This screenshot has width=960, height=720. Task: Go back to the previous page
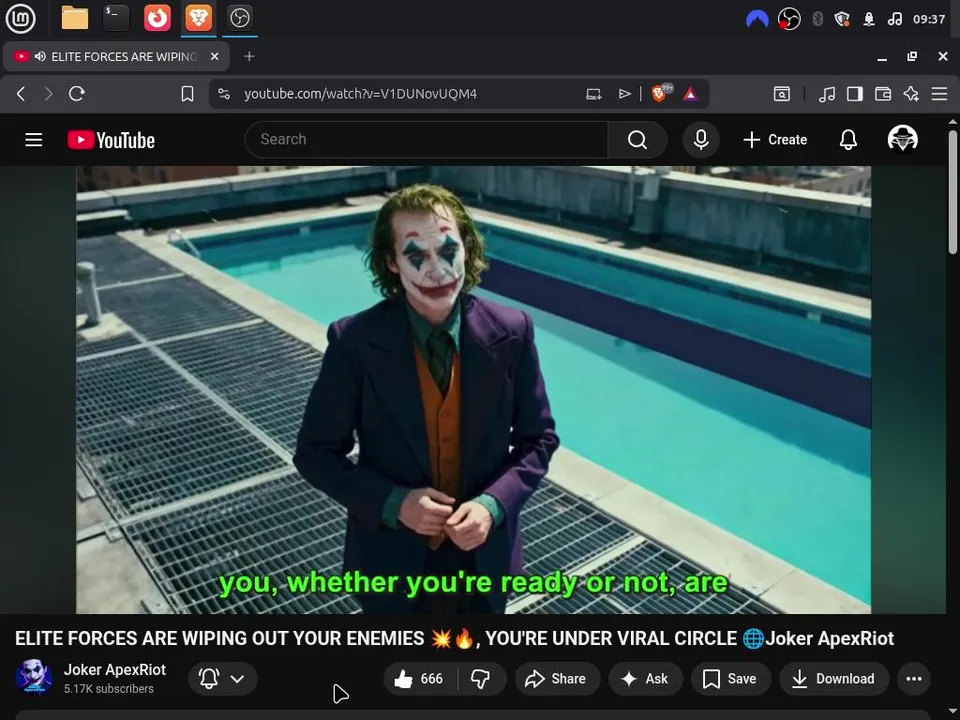(x=21, y=94)
